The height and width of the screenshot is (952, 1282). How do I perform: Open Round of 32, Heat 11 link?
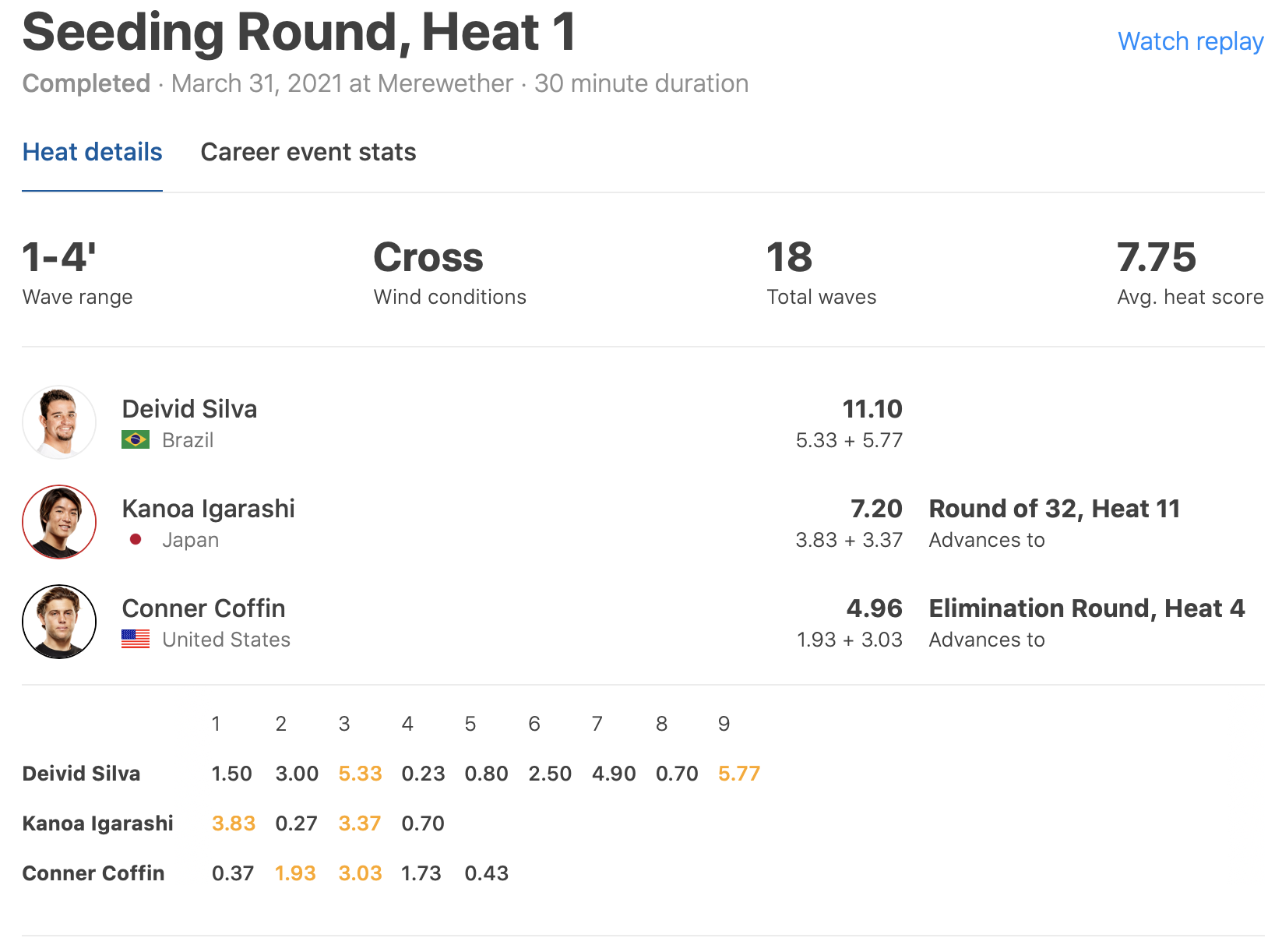point(1055,509)
